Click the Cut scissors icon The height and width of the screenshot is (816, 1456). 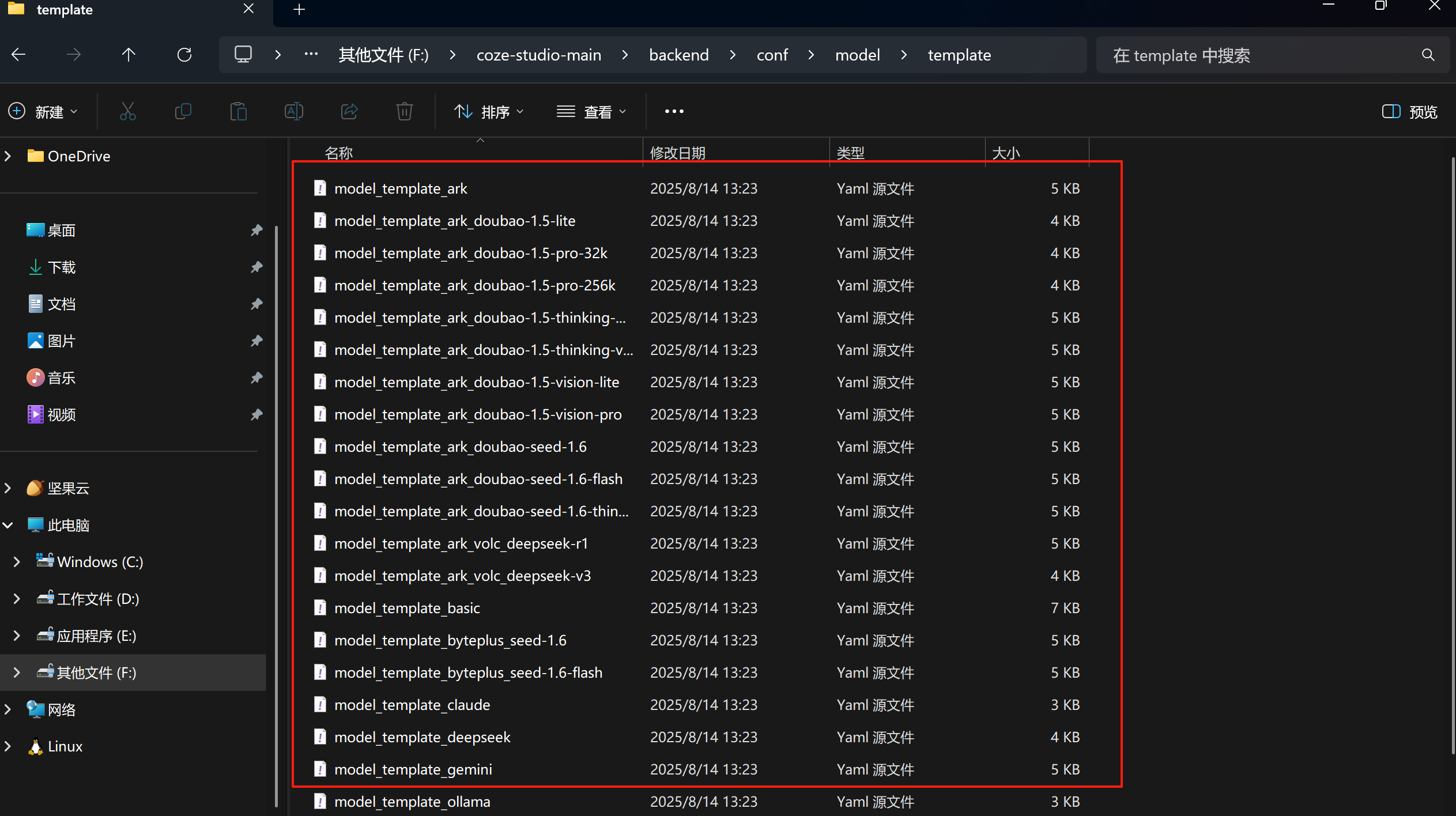[x=127, y=111]
